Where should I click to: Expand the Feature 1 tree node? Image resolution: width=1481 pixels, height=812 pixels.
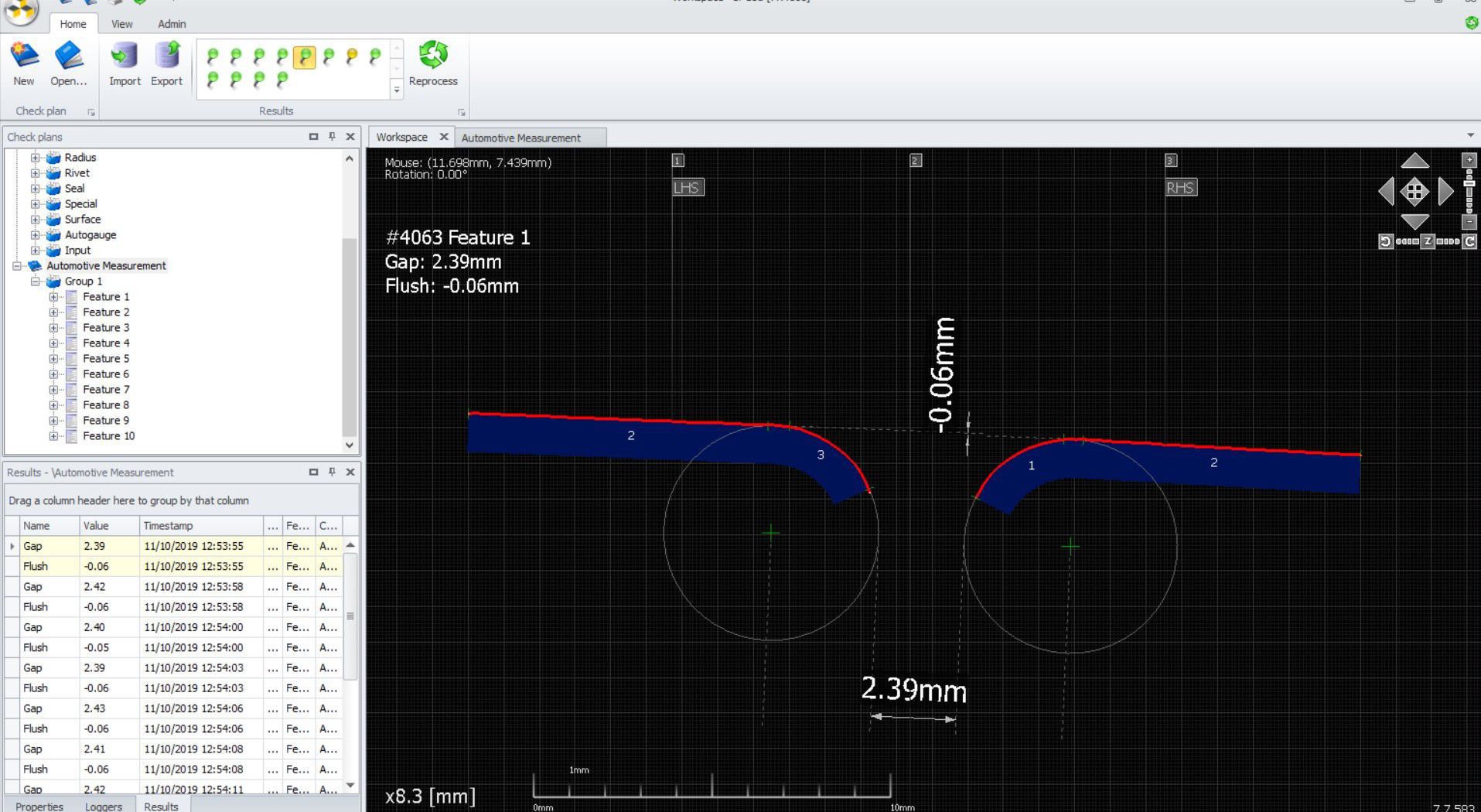53,296
